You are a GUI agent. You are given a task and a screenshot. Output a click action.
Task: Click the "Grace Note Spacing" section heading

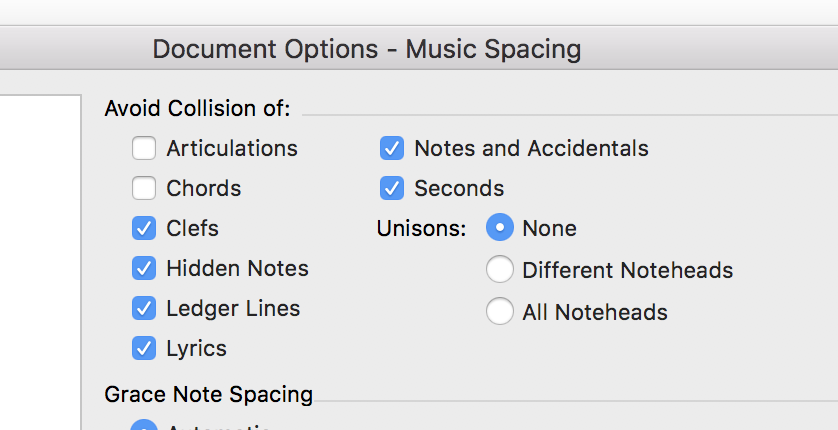point(208,394)
